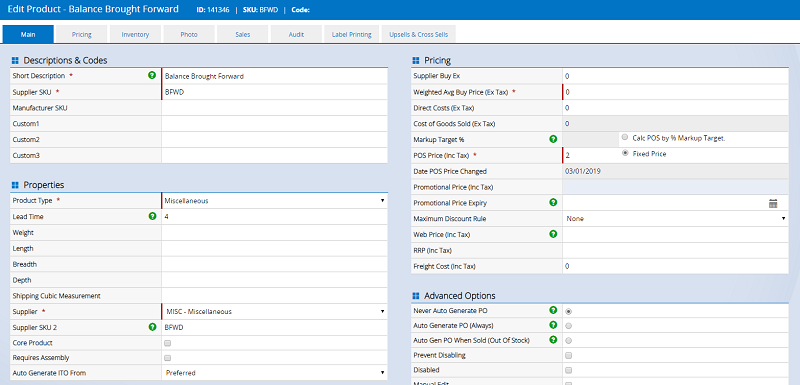The width and height of the screenshot is (800, 385).
Task: Switch to the Photo tab
Action: pyautogui.click(x=189, y=34)
